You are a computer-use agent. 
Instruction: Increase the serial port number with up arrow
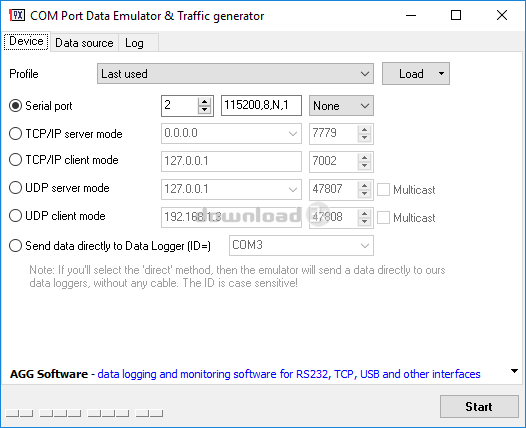tap(204, 102)
